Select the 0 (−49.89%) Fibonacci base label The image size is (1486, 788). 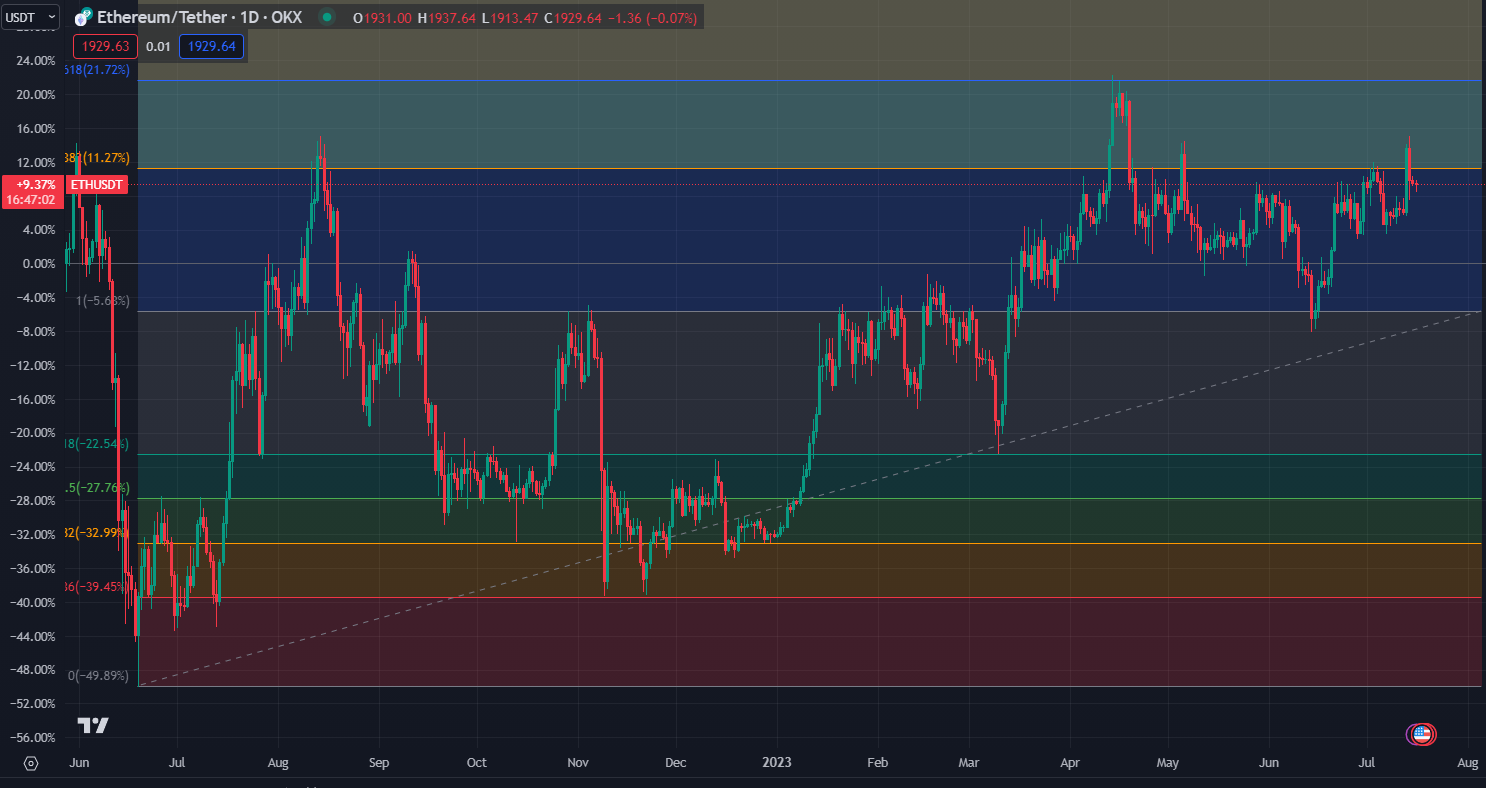[x=100, y=676]
